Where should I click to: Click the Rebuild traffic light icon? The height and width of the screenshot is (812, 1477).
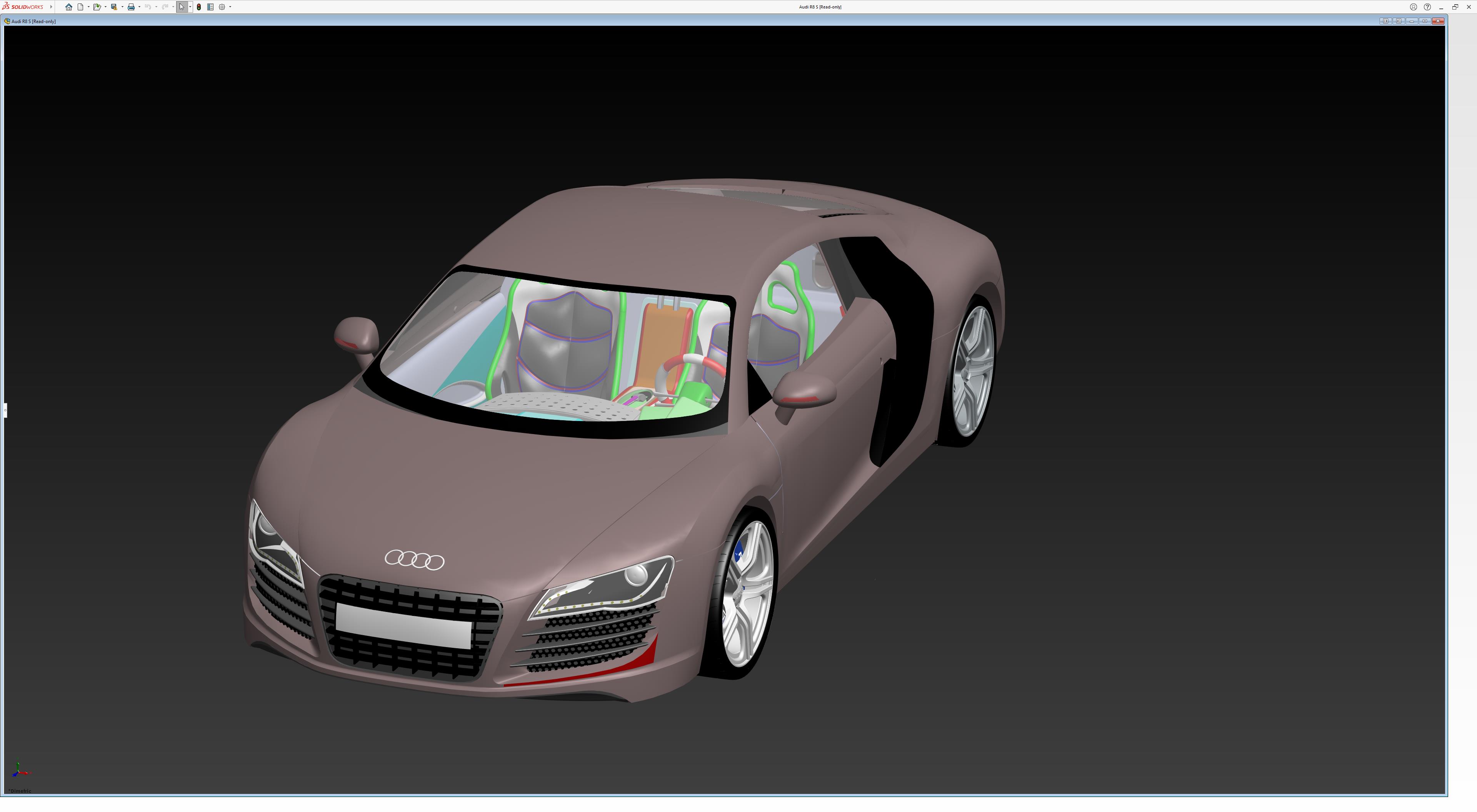tap(199, 7)
